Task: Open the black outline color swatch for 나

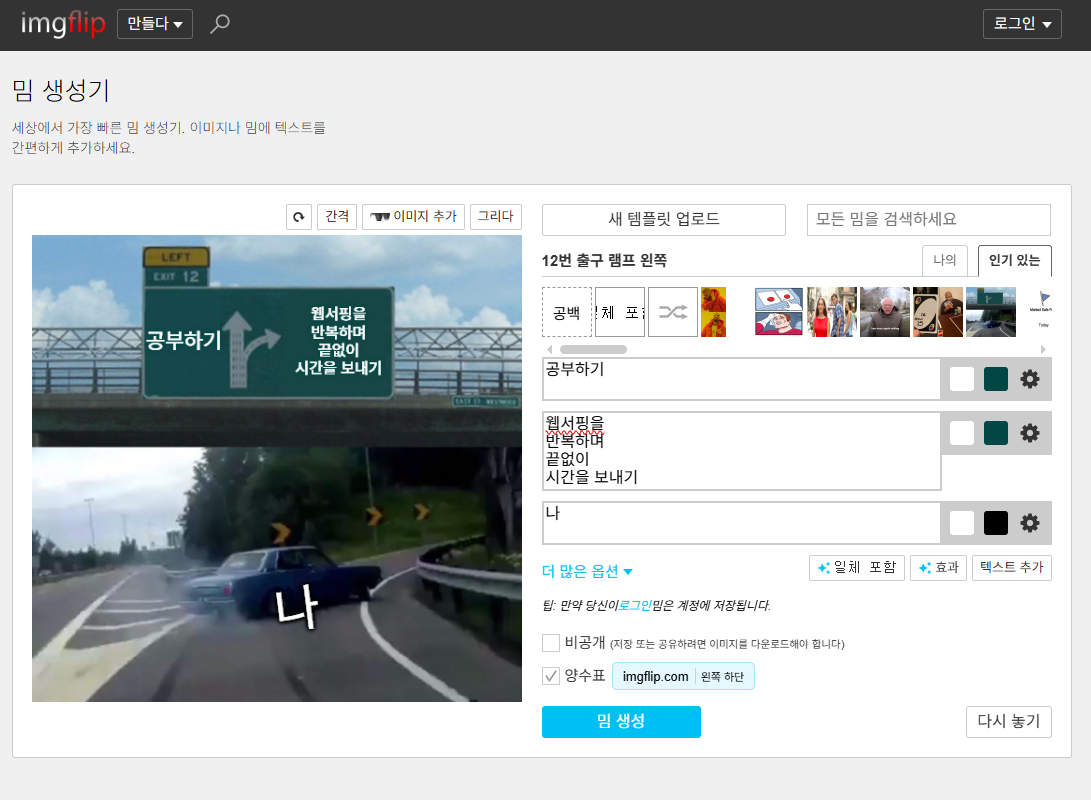Action: [x=995, y=522]
